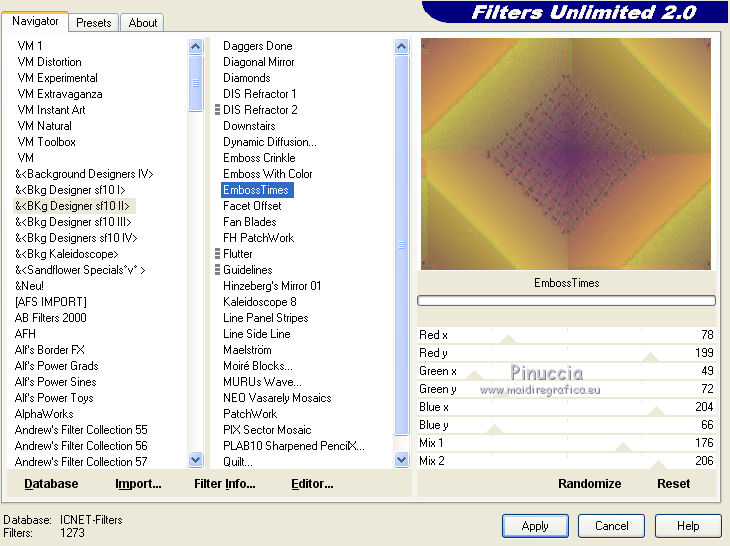Choose the Emboss With Color filter
This screenshot has height=546, width=730.
pyautogui.click(x=268, y=174)
